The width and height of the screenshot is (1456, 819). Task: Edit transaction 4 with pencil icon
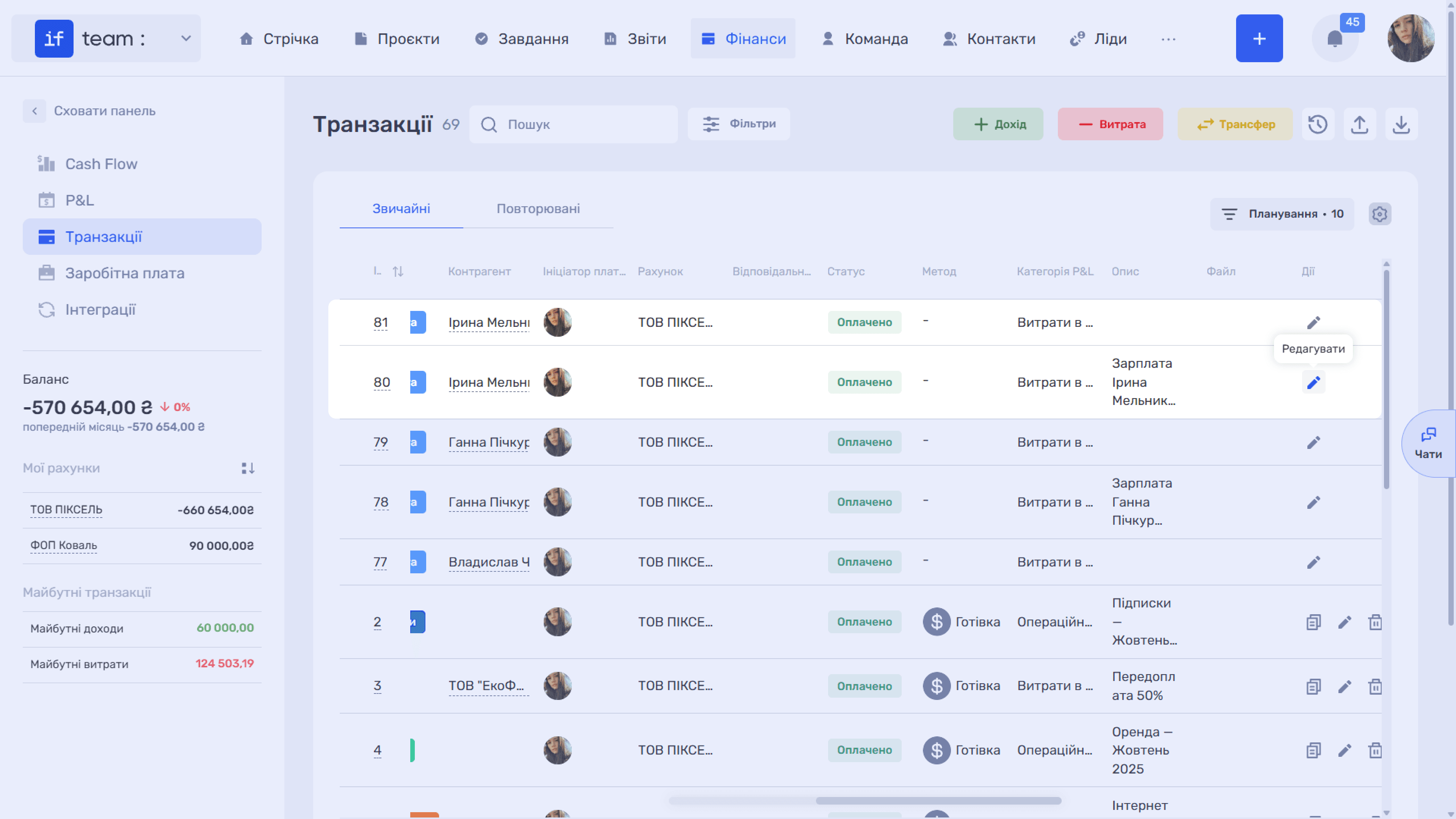[x=1345, y=751]
